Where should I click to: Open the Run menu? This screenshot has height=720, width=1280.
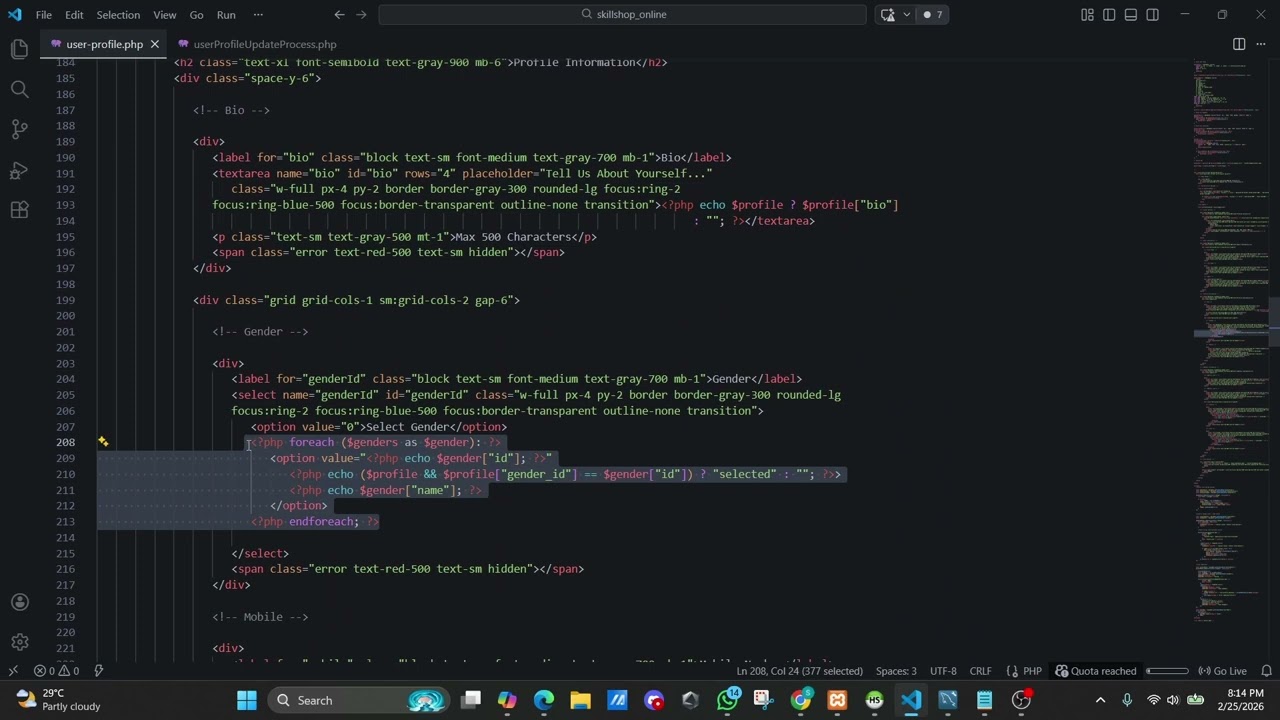pos(226,15)
